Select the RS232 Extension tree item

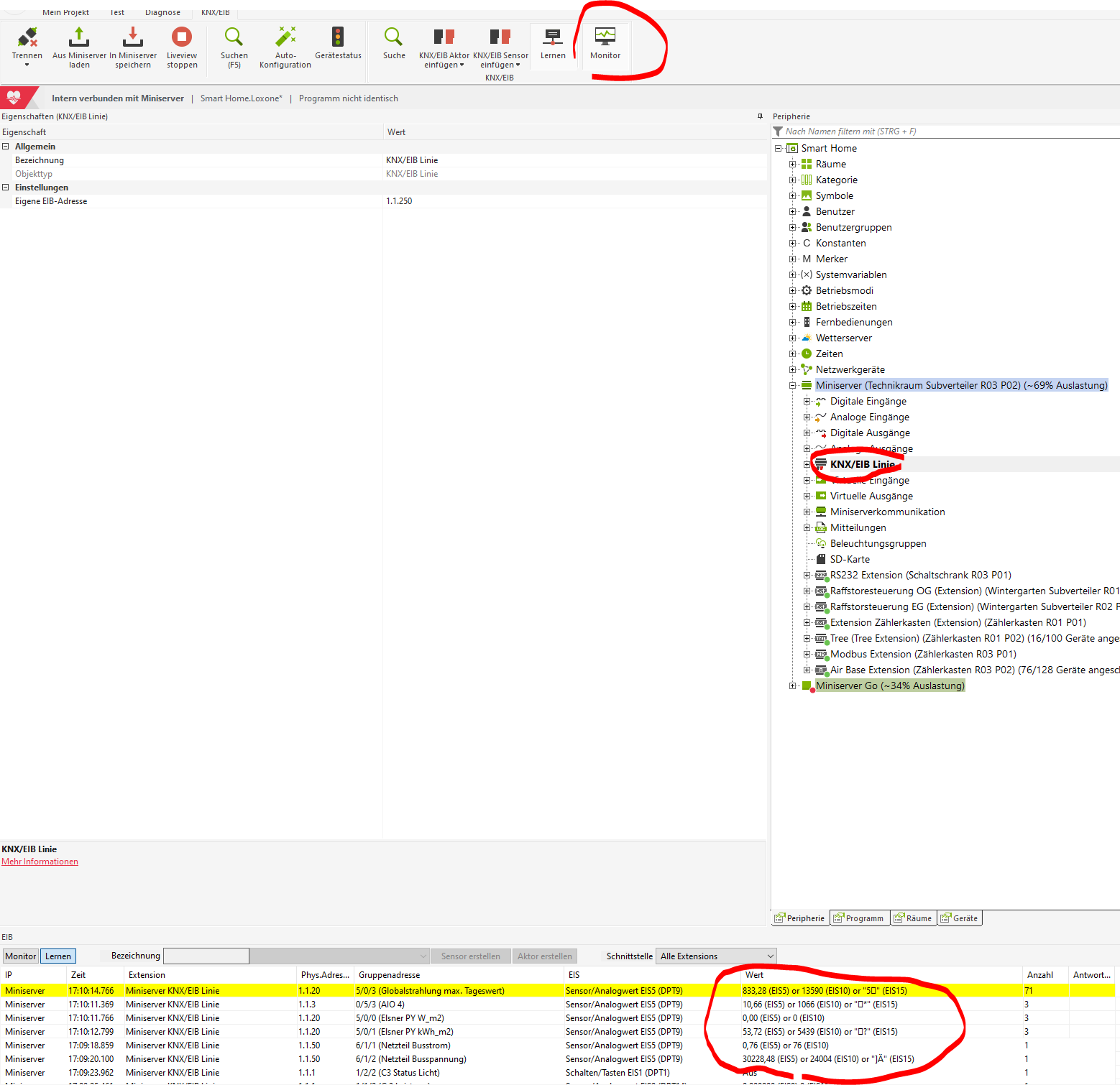(921, 575)
